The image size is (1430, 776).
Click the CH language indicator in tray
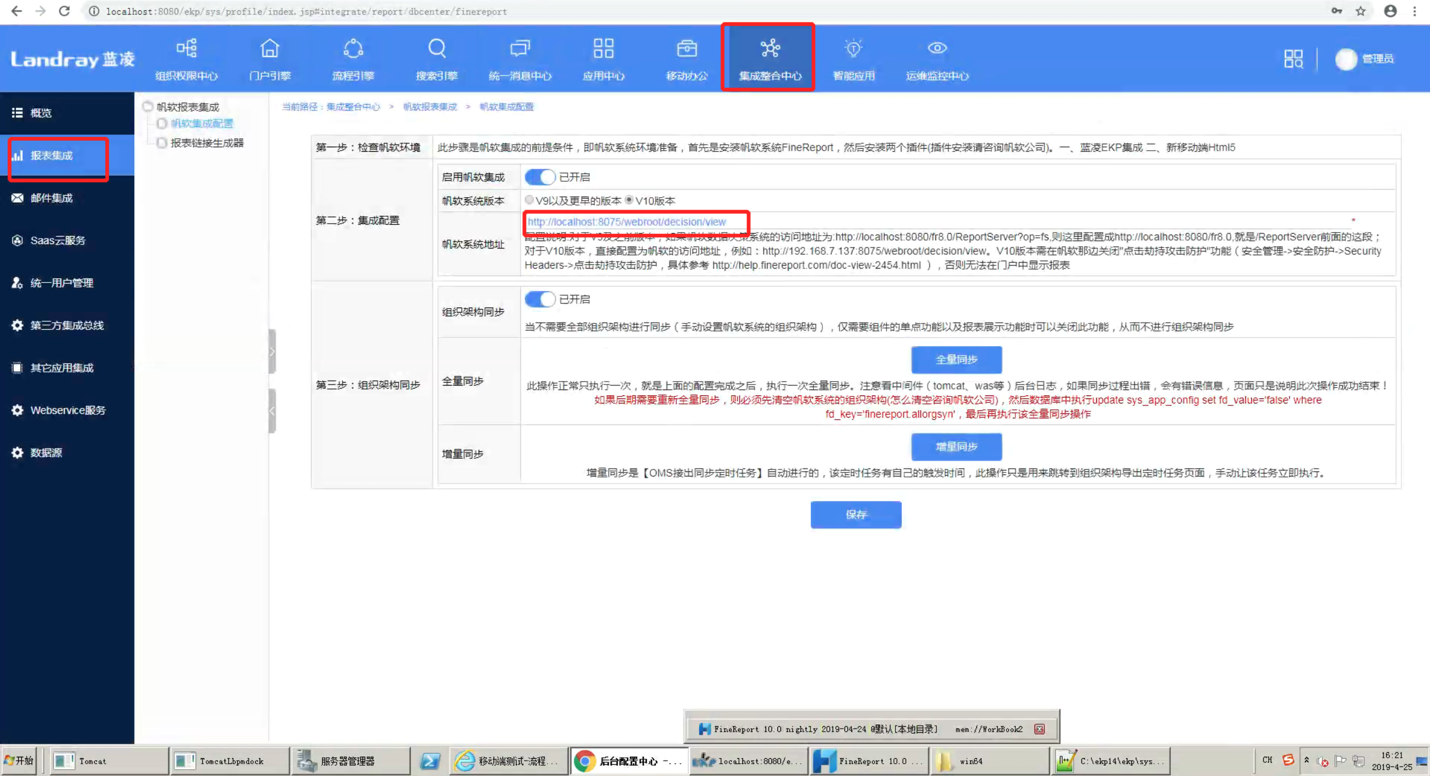(x=1267, y=761)
